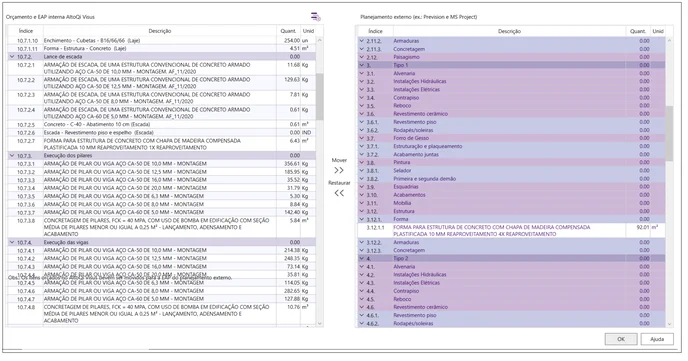Select row 10.7.1.11 Forma - Estrutura - Concreto
This screenshot has width=688, height=361.
tap(161, 48)
